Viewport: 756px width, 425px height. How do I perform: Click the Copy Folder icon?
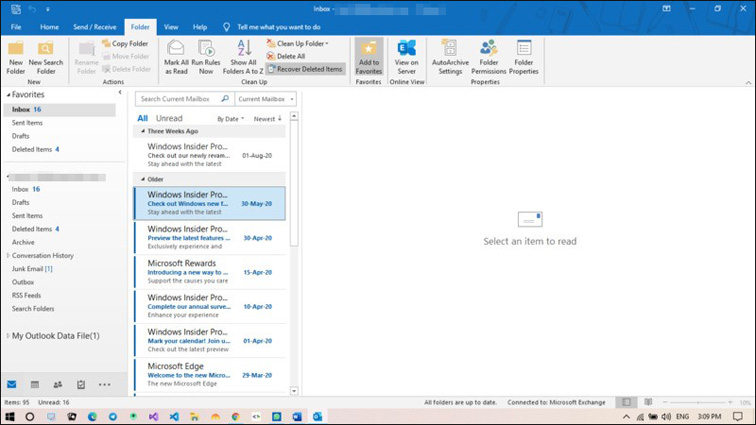coord(106,43)
